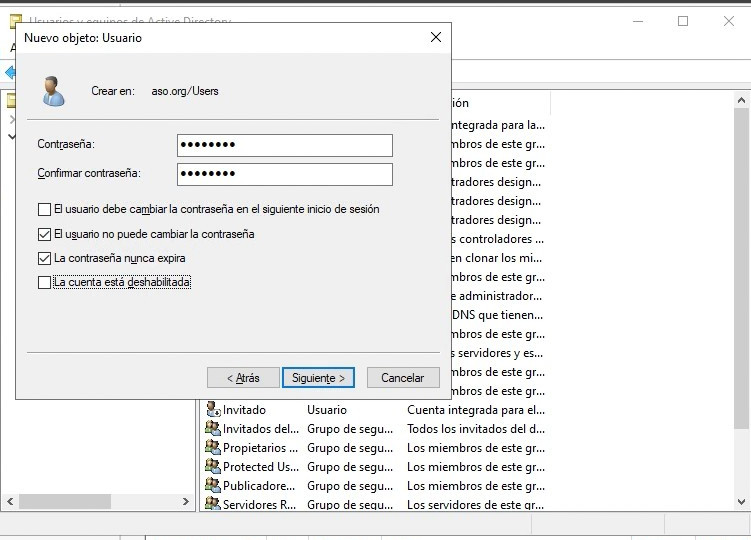The height and width of the screenshot is (540, 751).
Task: Go back with the Atrás button
Action: coord(243,377)
